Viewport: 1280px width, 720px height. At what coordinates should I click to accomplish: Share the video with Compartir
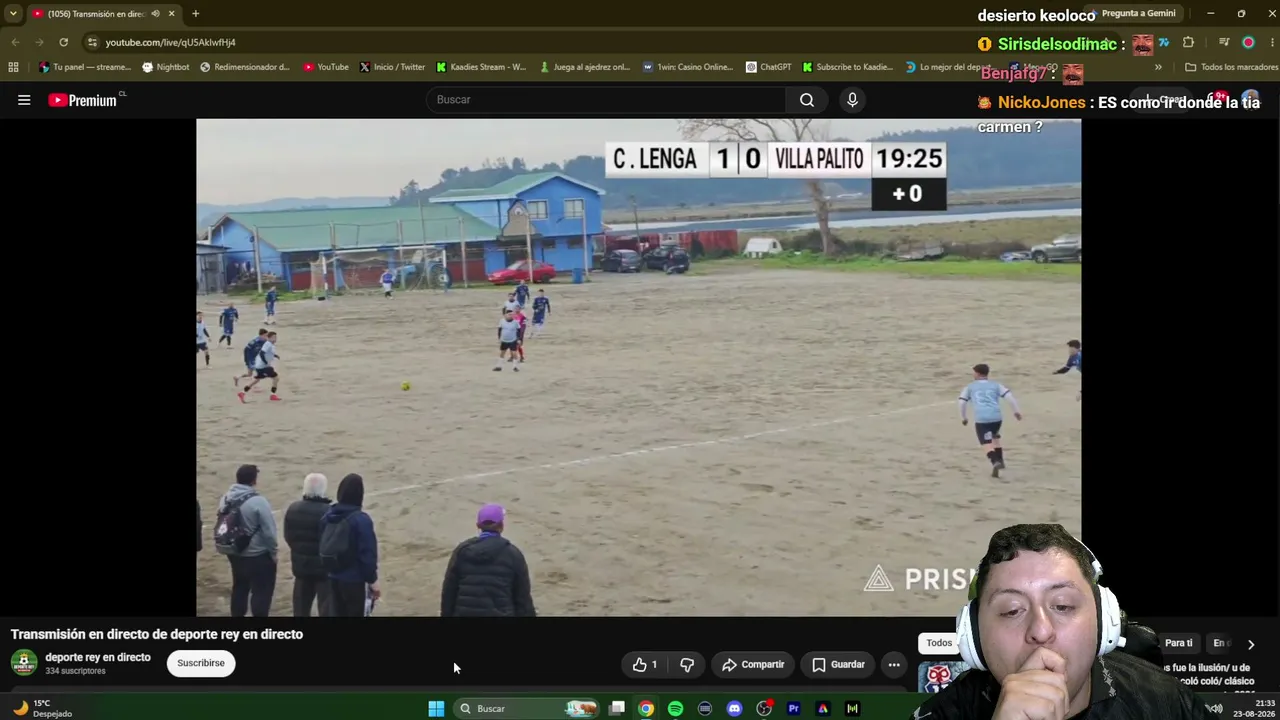click(752, 665)
